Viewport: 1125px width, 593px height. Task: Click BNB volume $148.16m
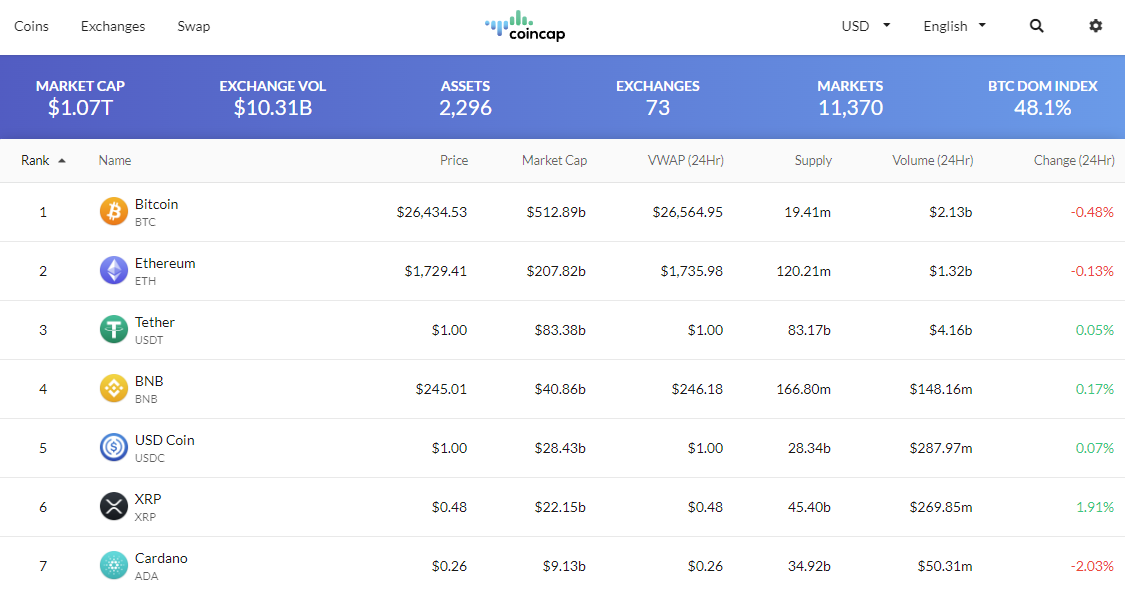941,389
